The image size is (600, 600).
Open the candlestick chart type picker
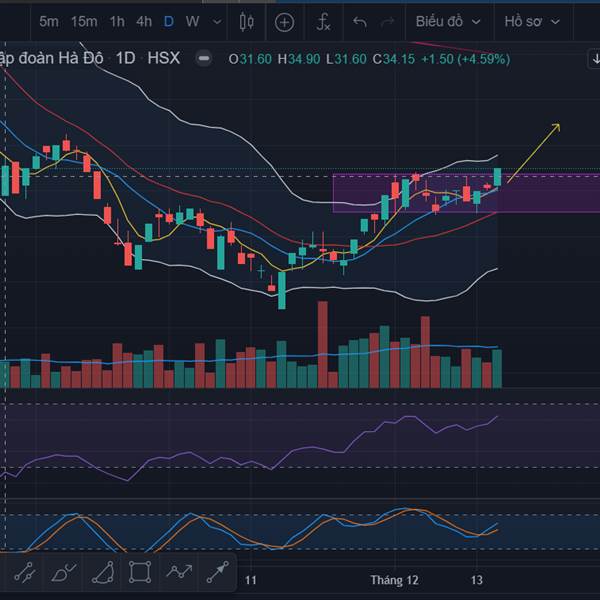247,22
